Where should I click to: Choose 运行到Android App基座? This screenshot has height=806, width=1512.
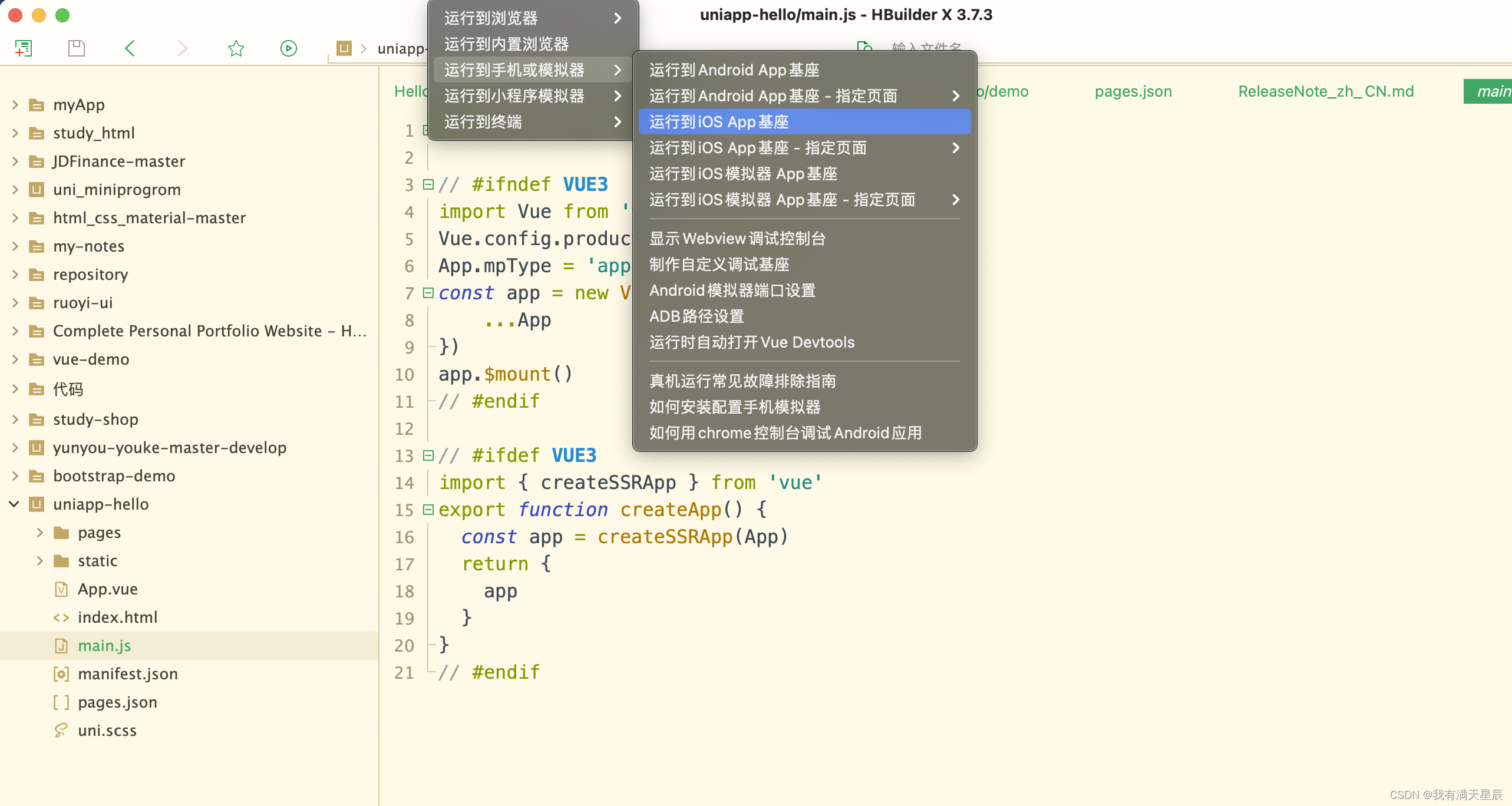point(804,70)
